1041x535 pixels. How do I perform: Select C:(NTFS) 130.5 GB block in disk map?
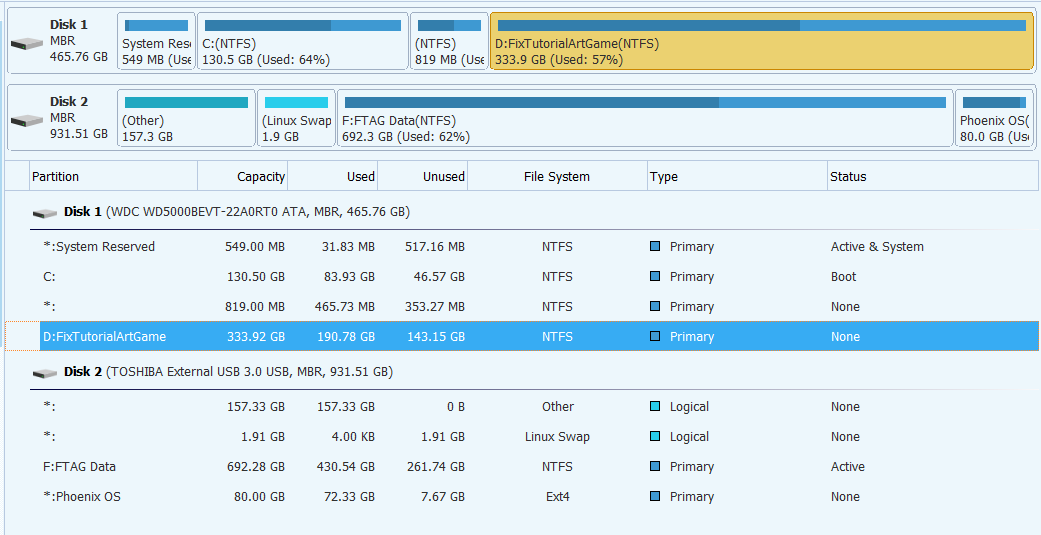303,41
